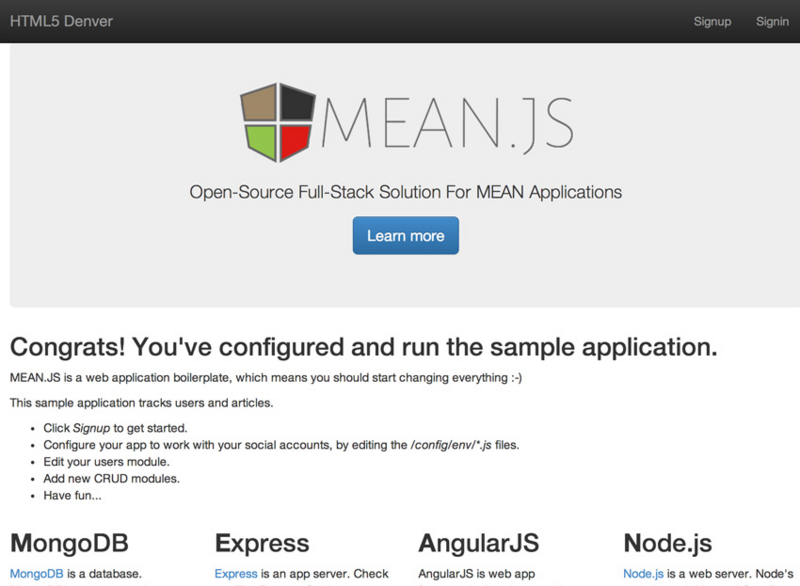Viewport: 800px width, 586px height.
Task: Click the Node.js column heading
Action: (667, 543)
